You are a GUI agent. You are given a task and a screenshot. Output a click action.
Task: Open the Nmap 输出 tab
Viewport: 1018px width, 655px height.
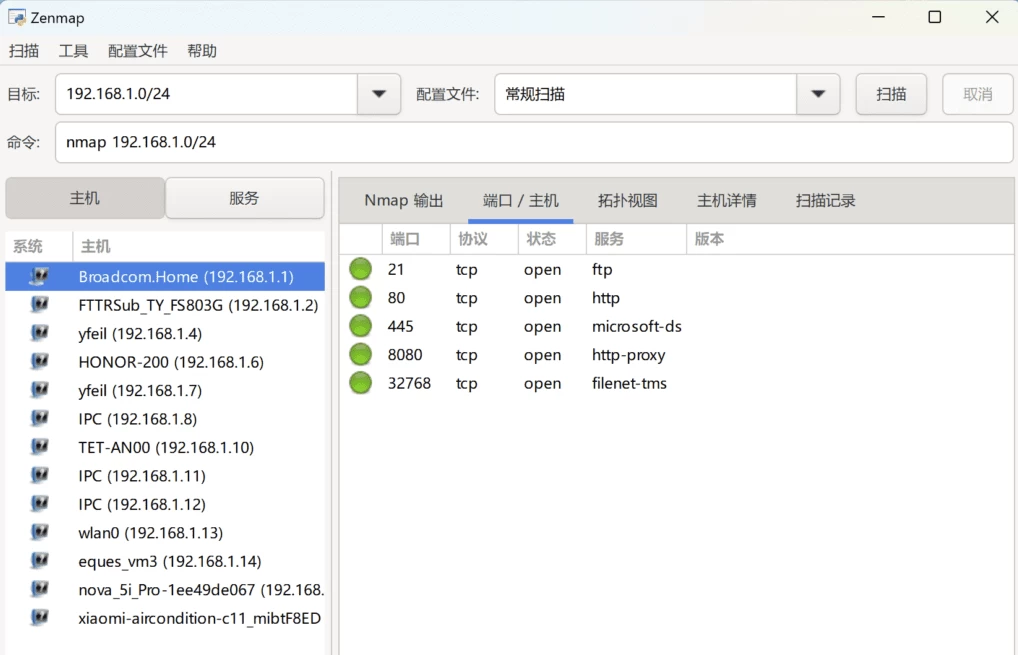403,200
